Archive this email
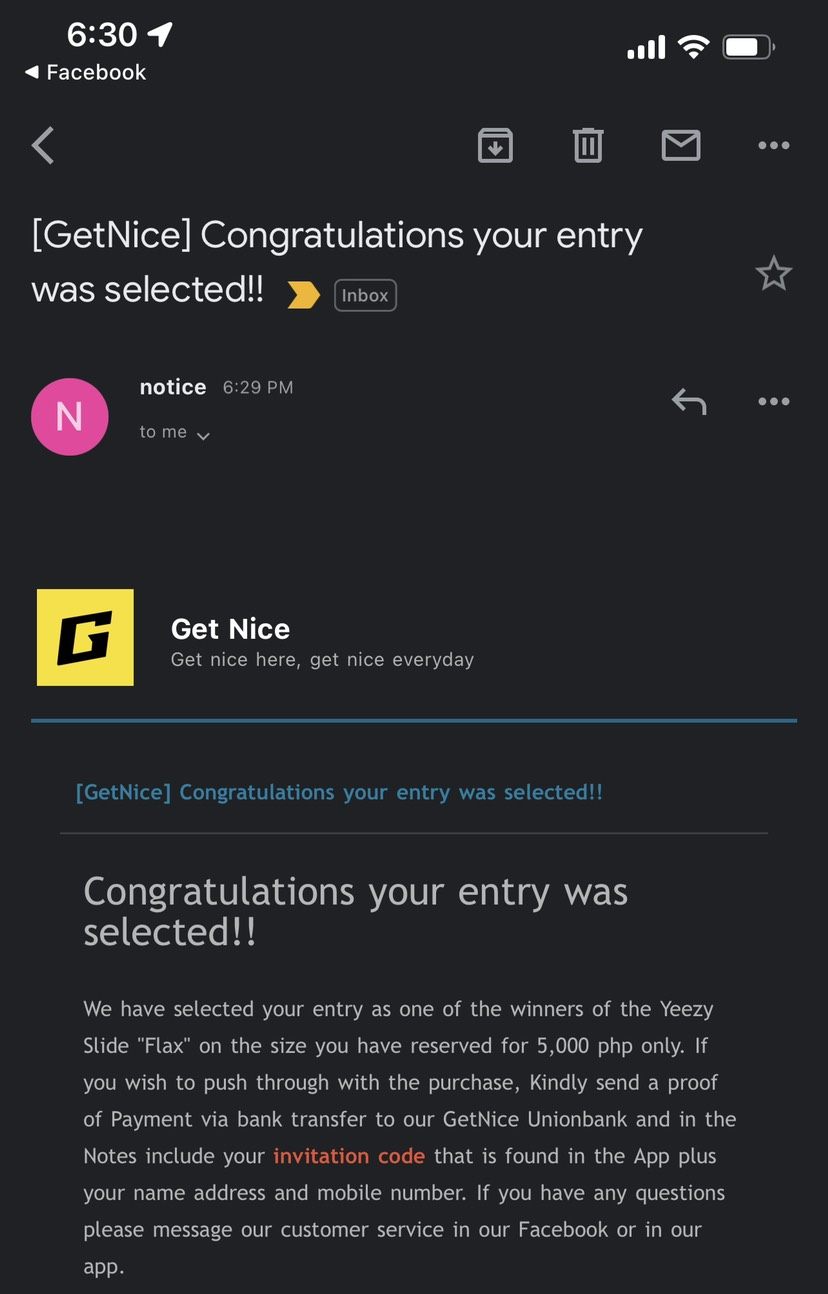This screenshot has height=1294, width=828. [x=495, y=146]
